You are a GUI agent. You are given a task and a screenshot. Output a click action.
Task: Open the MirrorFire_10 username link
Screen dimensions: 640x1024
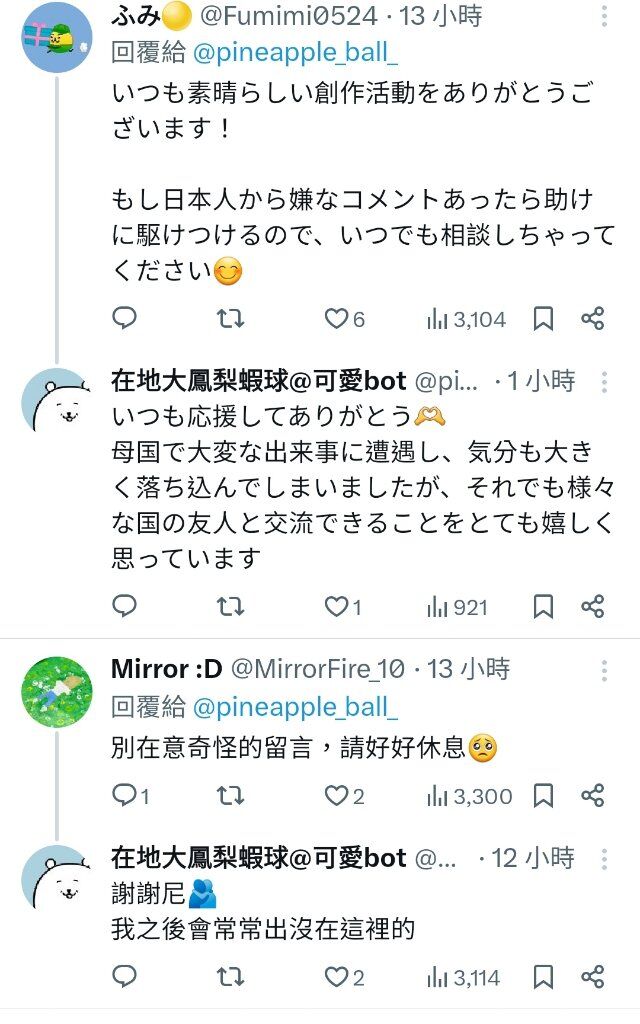[x=318, y=669]
